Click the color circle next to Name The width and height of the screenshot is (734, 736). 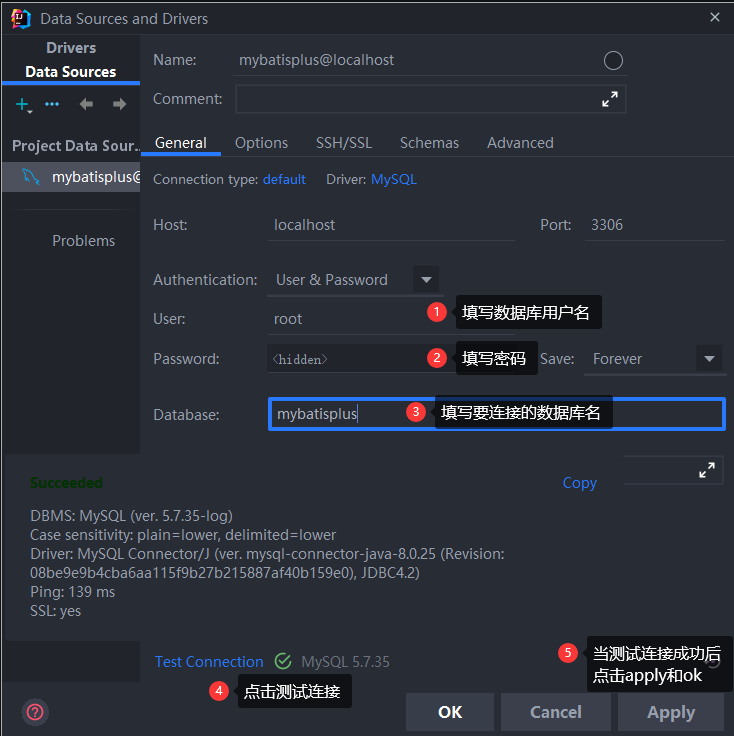(613, 61)
